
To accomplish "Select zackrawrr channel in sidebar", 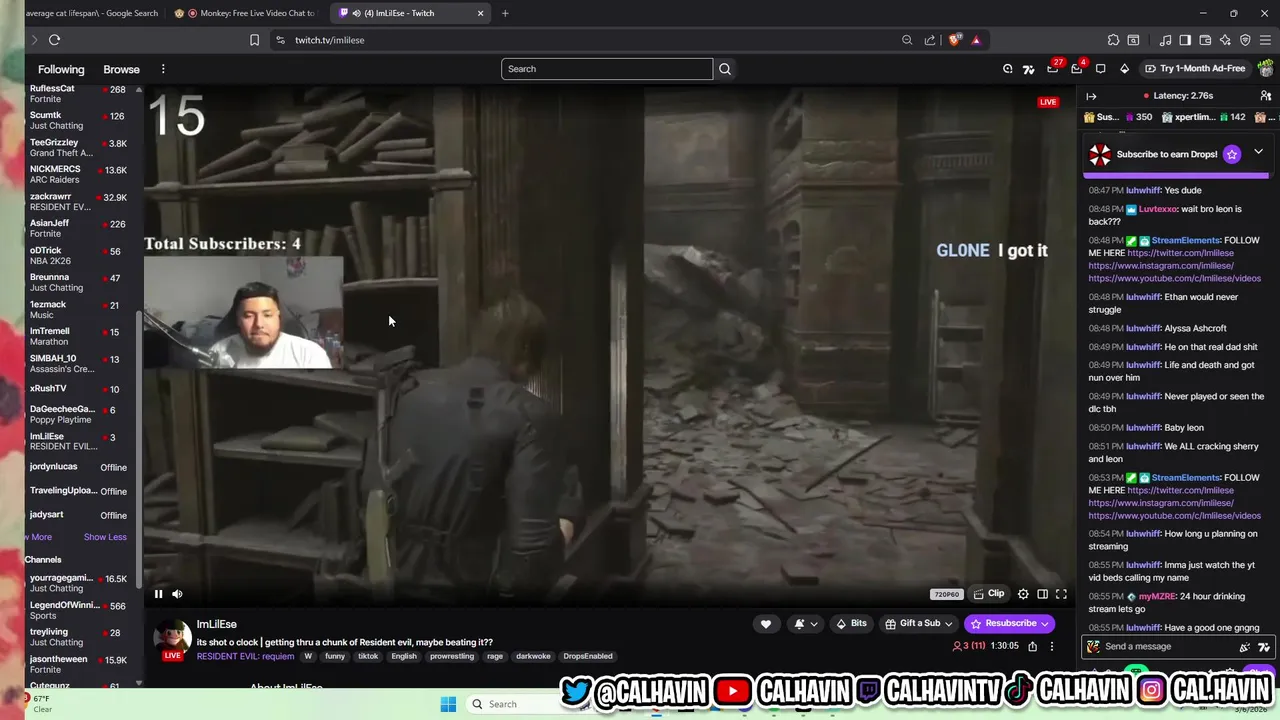I will tap(78, 202).
